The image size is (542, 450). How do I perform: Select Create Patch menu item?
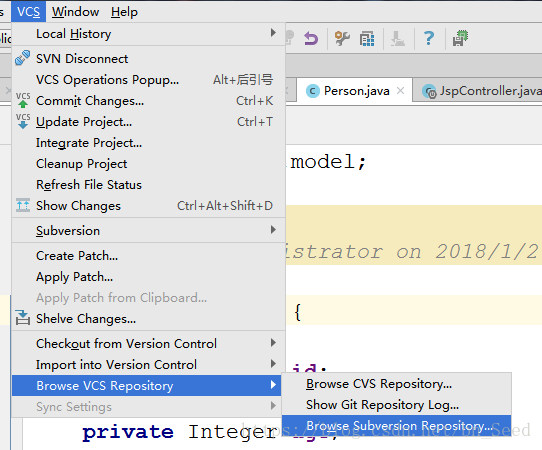149,256
